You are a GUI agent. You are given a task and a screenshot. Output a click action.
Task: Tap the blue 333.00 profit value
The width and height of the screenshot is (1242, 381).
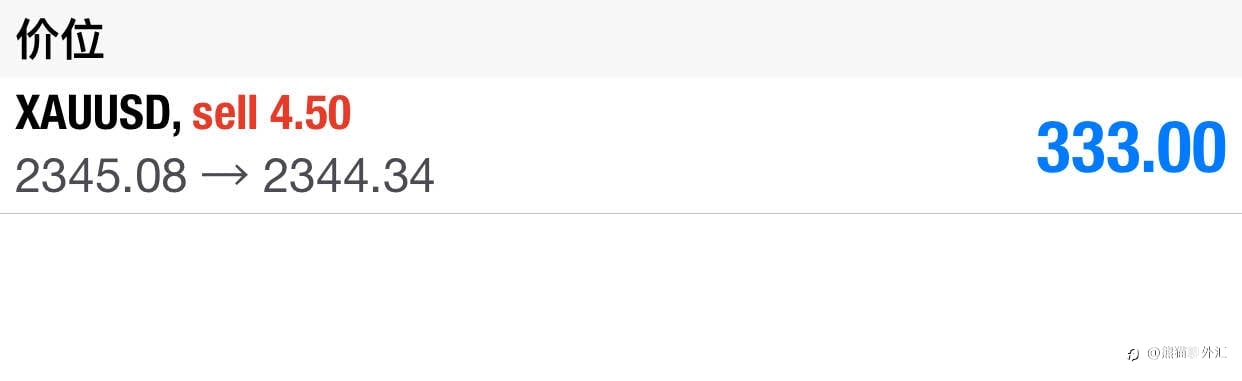click(1131, 147)
